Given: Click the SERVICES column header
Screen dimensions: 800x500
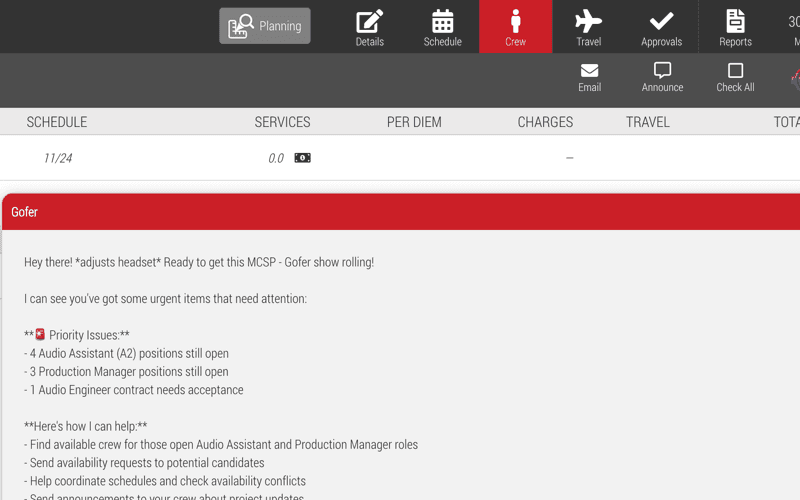Looking at the screenshot, I should [282, 122].
